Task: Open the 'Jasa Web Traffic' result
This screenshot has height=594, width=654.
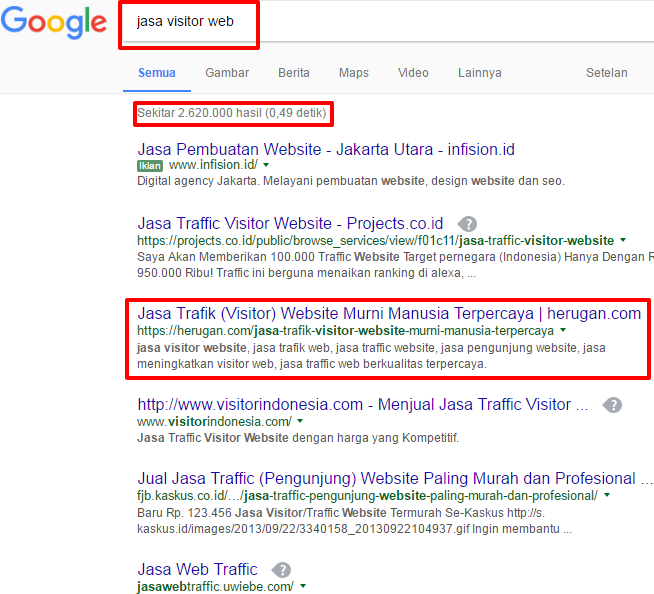Action: coord(198,569)
